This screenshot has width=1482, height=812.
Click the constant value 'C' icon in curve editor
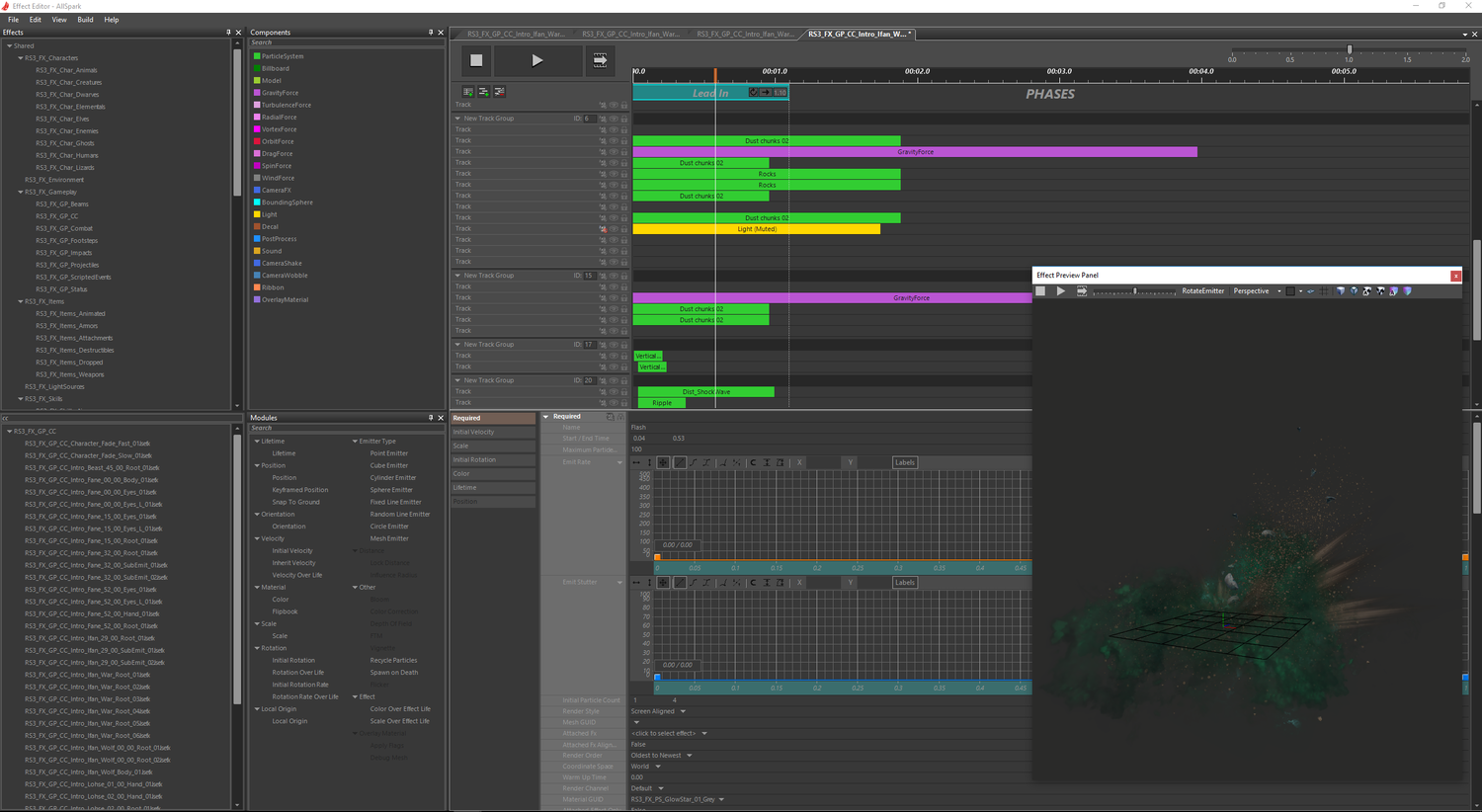[753, 461]
